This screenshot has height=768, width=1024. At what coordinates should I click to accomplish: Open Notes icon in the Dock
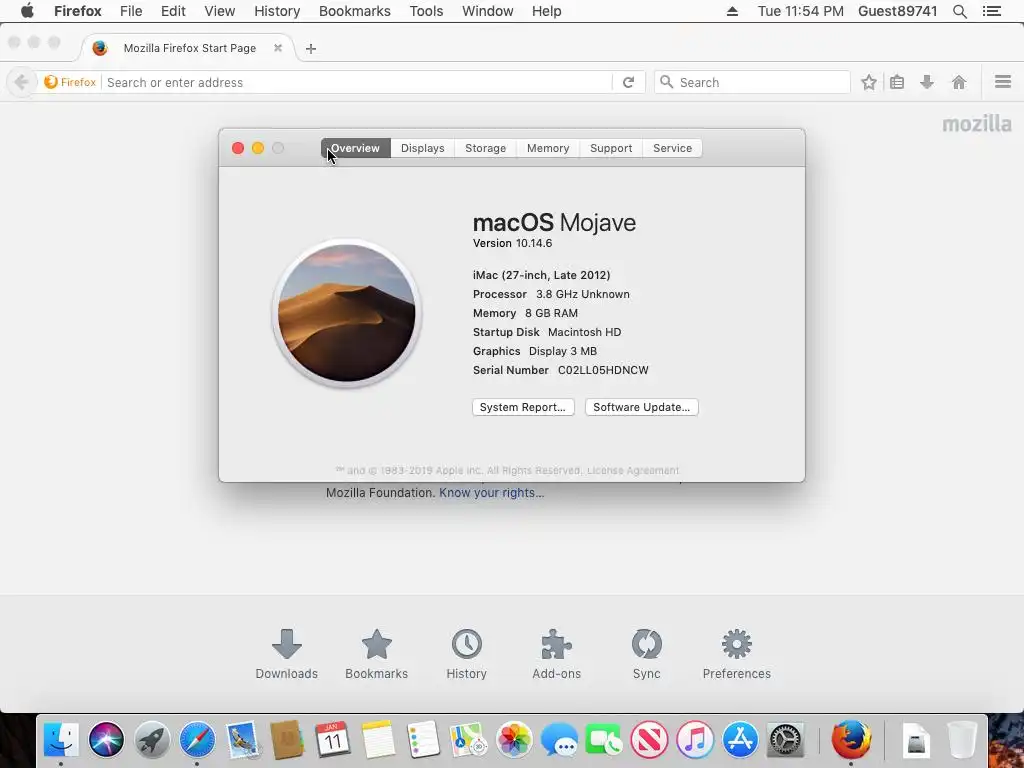coord(378,740)
